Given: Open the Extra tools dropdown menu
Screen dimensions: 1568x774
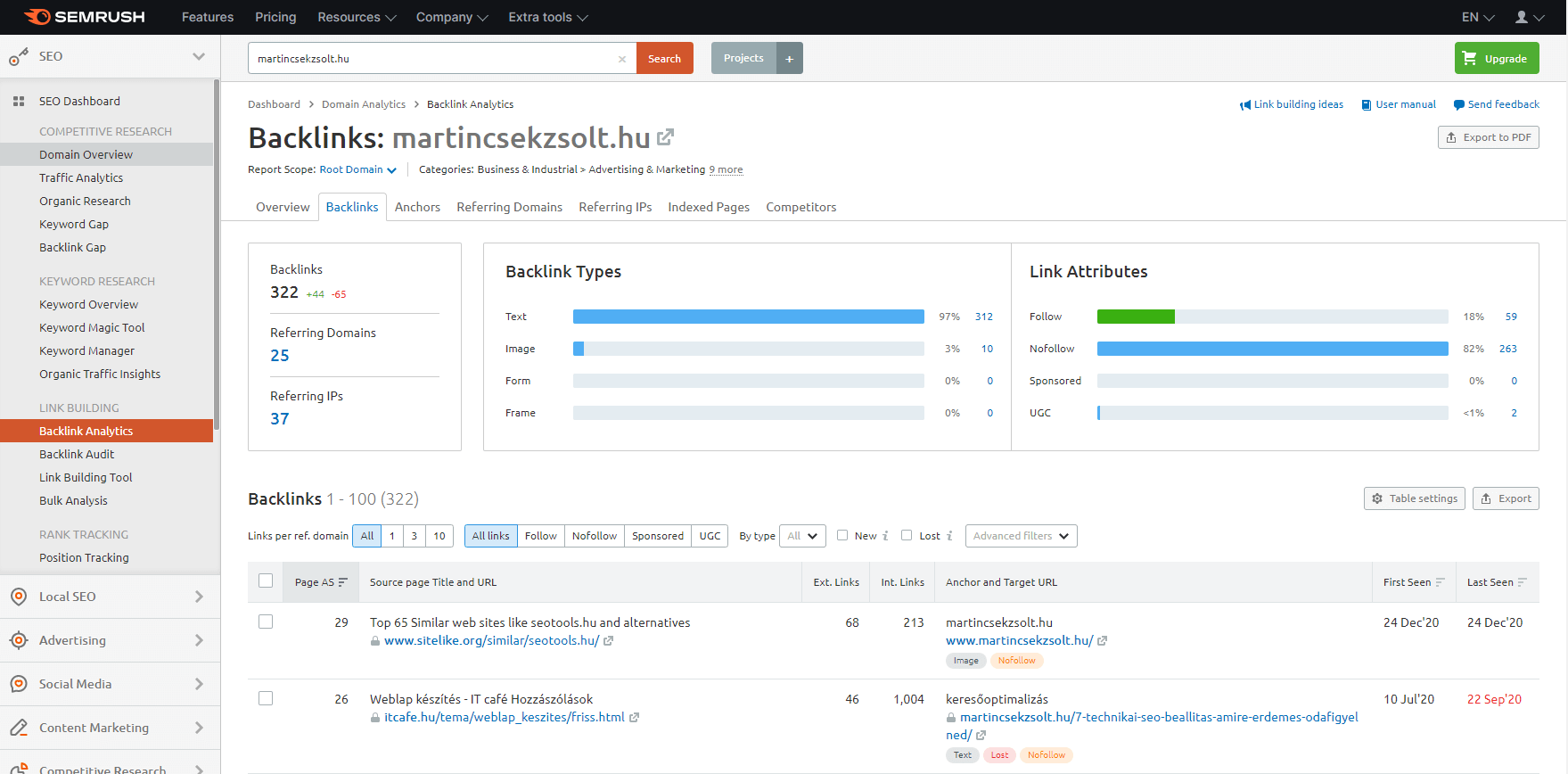Looking at the screenshot, I should click(548, 17).
